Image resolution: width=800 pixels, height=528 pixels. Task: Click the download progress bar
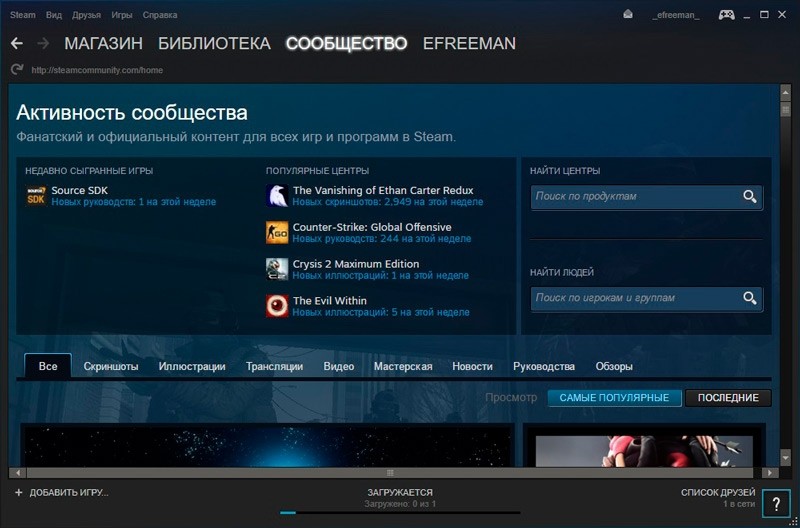click(400, 513)
